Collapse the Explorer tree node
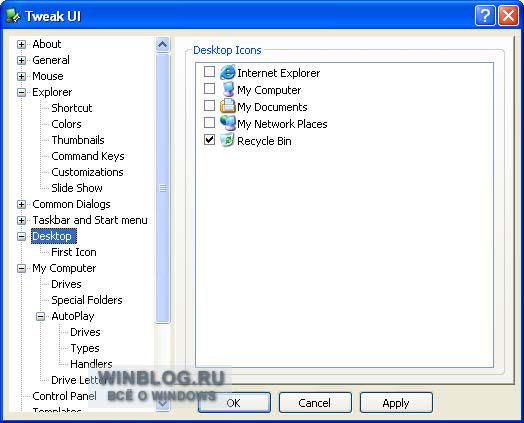 pos(21,93)
